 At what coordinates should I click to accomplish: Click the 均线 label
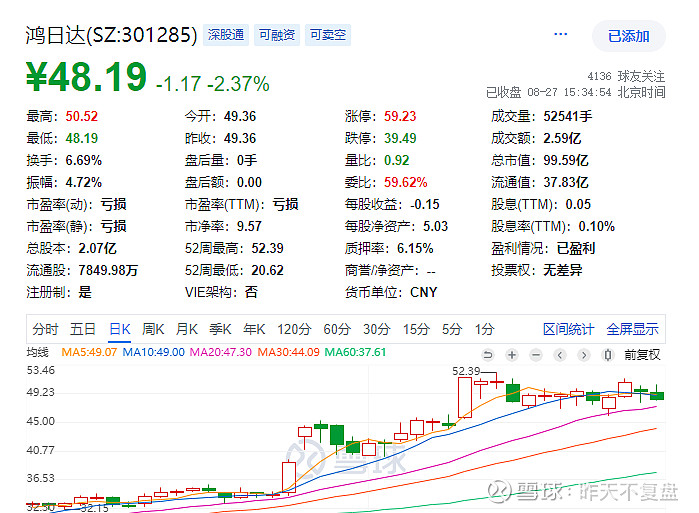pos(37,352)
